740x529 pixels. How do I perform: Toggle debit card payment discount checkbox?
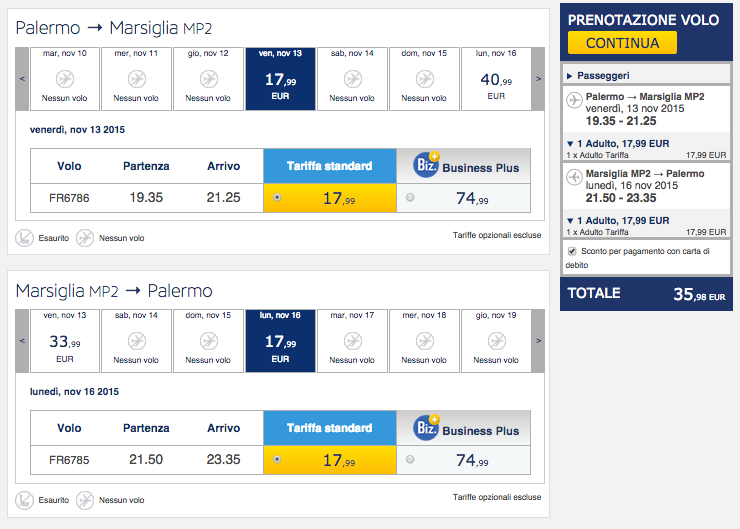pos(572,251)
